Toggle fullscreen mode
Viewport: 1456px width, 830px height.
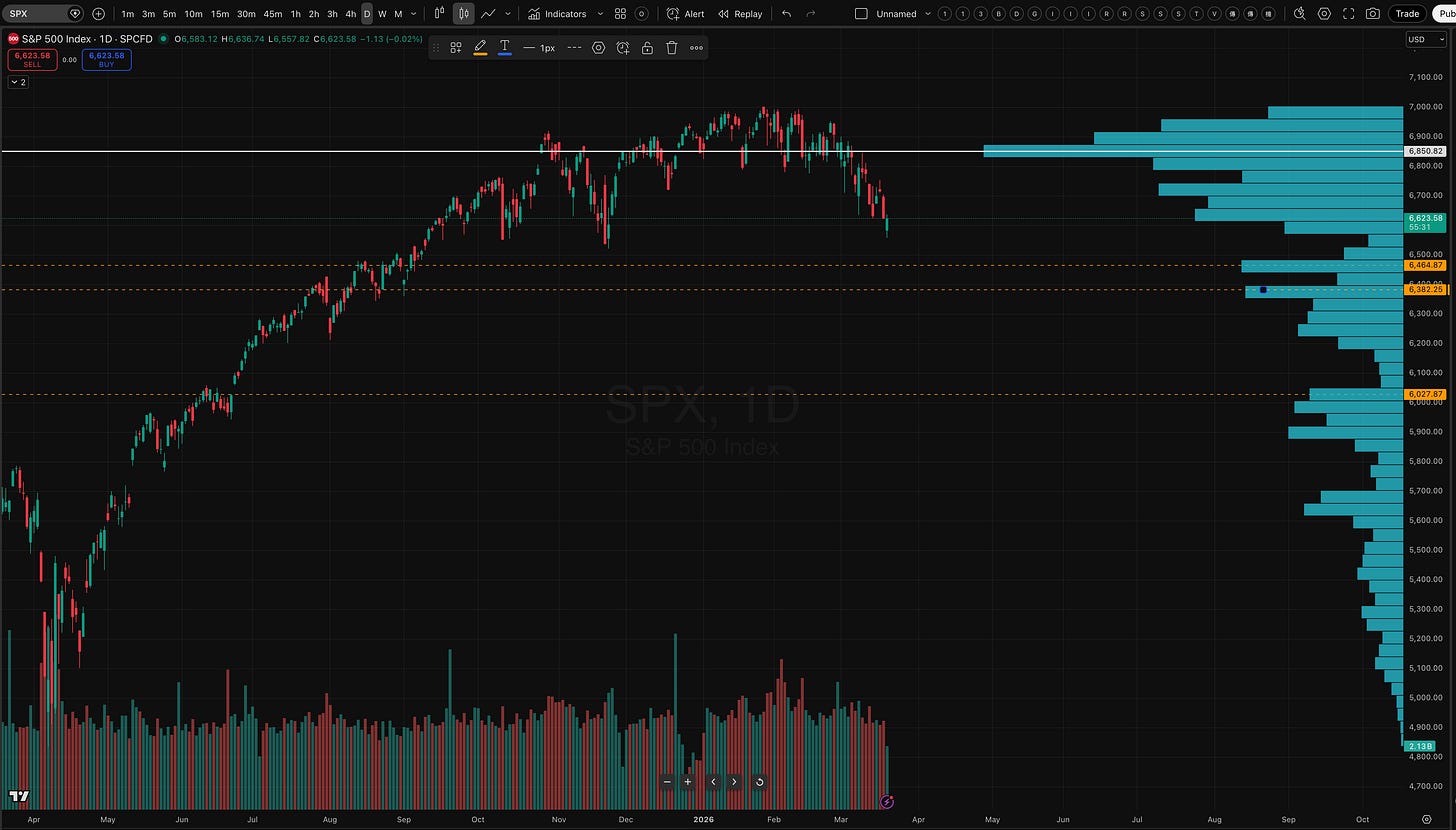1349,14
